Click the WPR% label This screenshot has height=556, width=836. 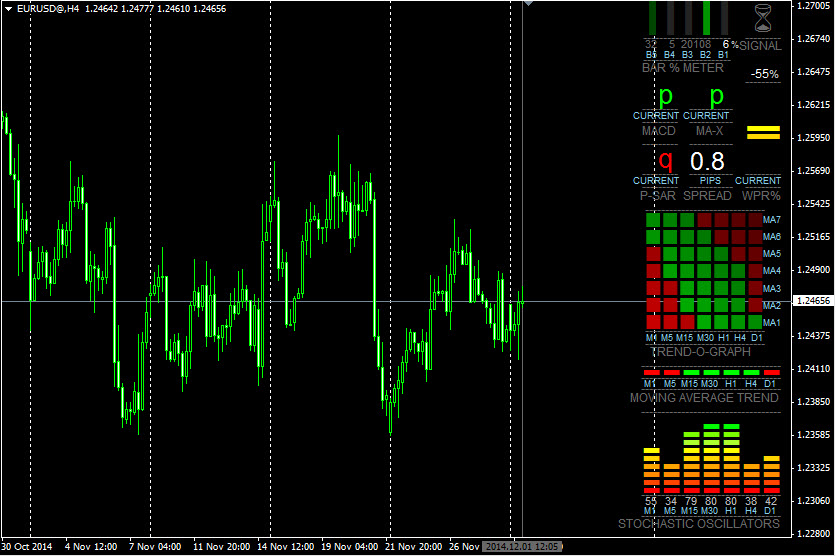pos(761,196)
